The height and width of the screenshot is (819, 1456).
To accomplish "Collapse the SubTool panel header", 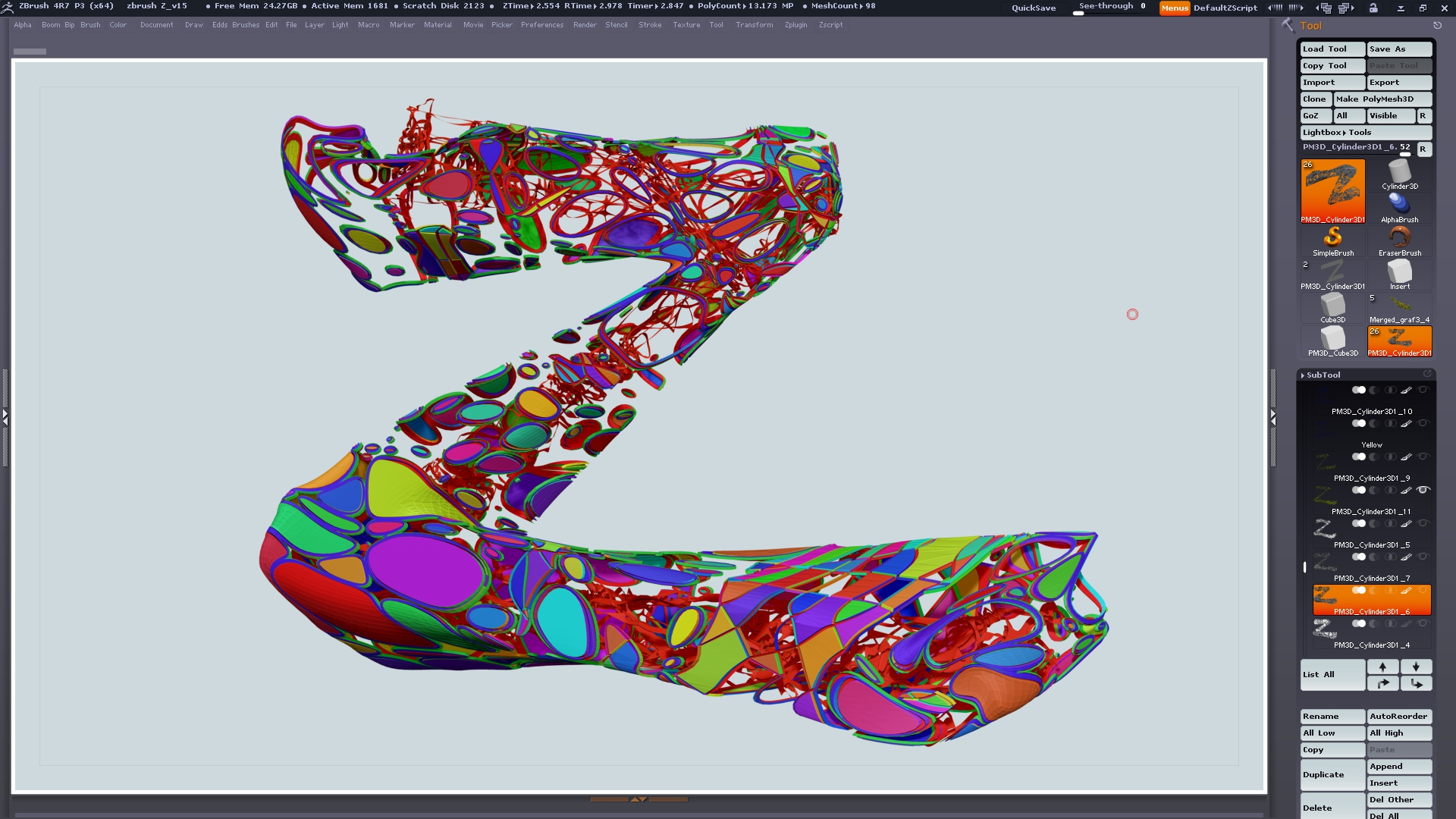I will (x=1323, y=375).
